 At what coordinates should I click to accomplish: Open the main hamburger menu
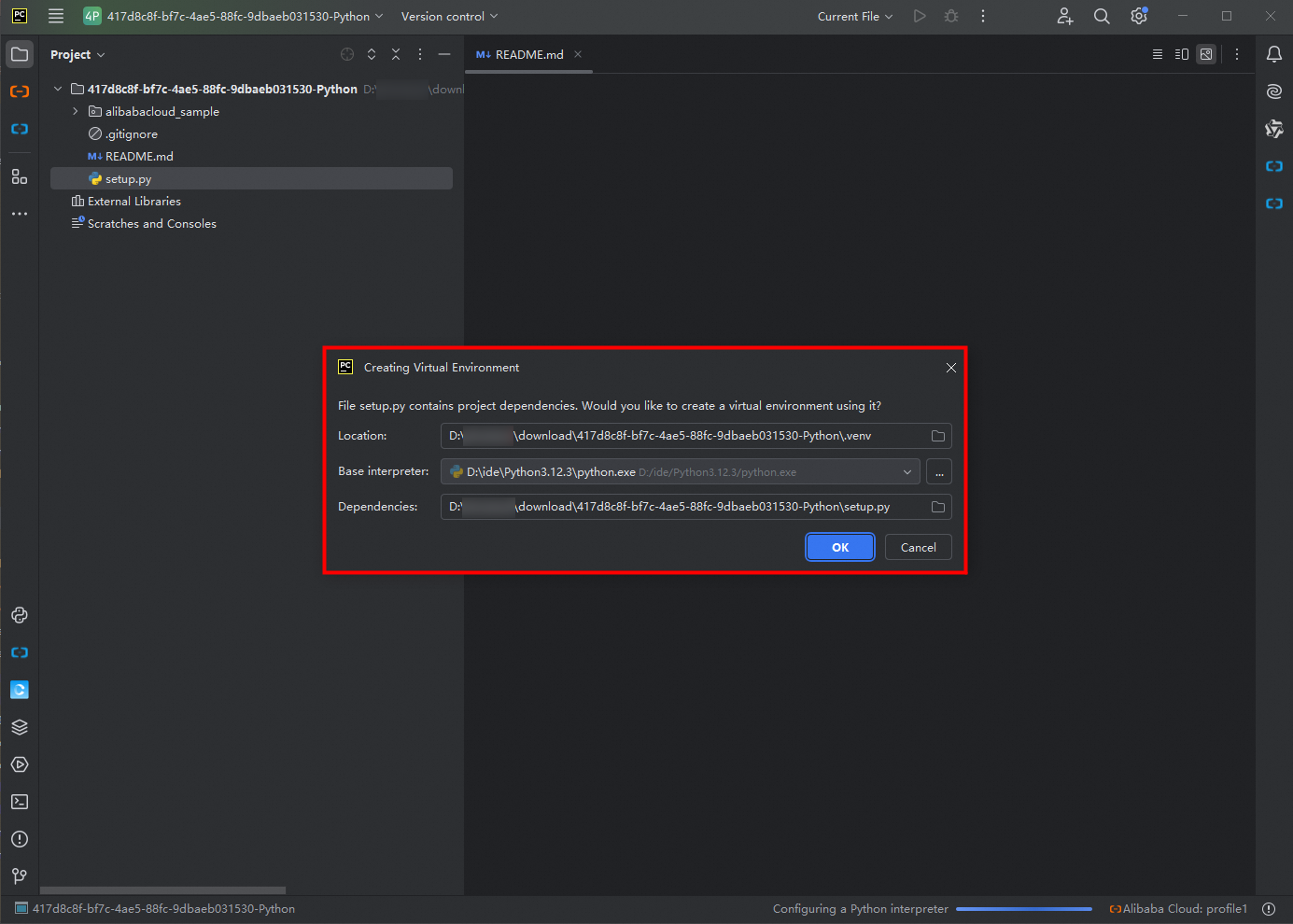[56, 16]
